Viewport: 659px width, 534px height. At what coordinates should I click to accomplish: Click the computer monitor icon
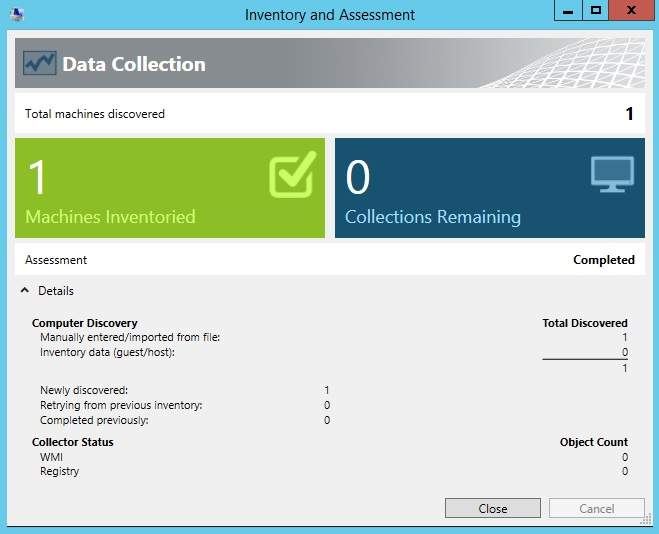612,174
